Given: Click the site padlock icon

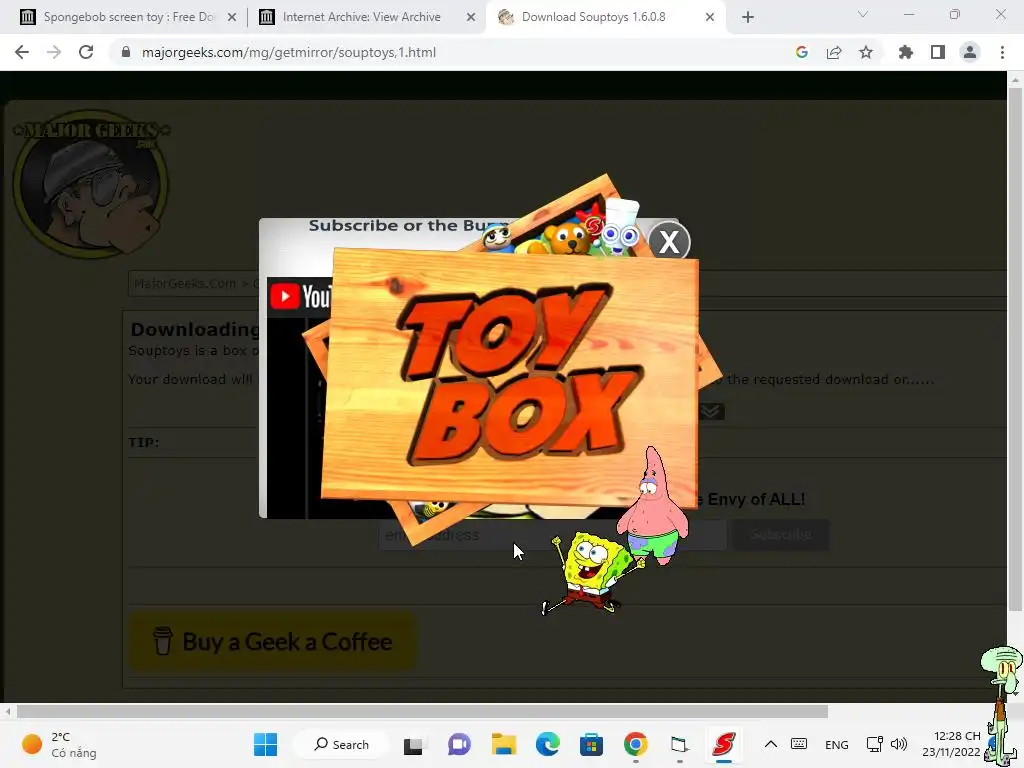Looking at the screenshot, I should [x=126, y=52].
